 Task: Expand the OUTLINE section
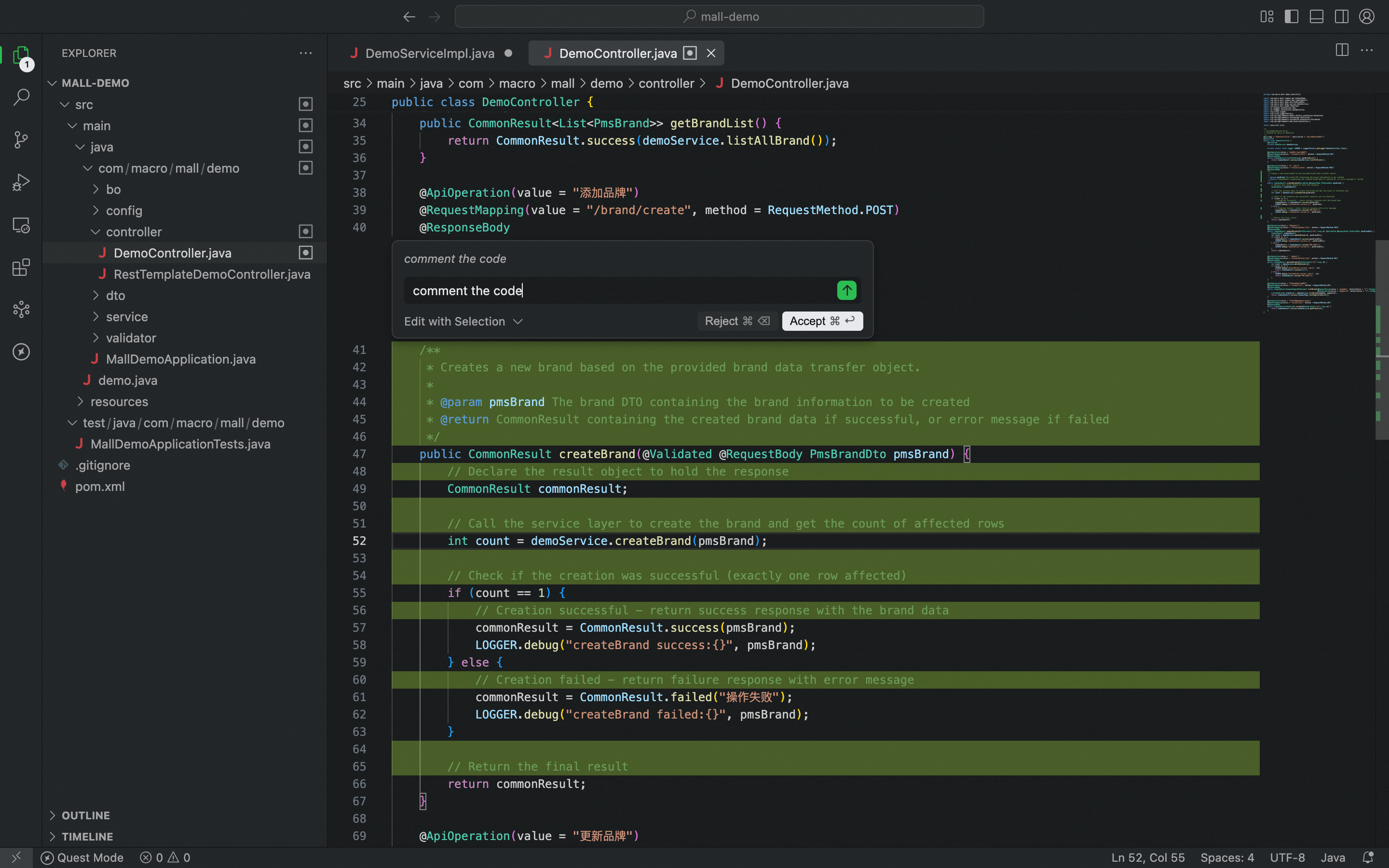click(85, 815)
